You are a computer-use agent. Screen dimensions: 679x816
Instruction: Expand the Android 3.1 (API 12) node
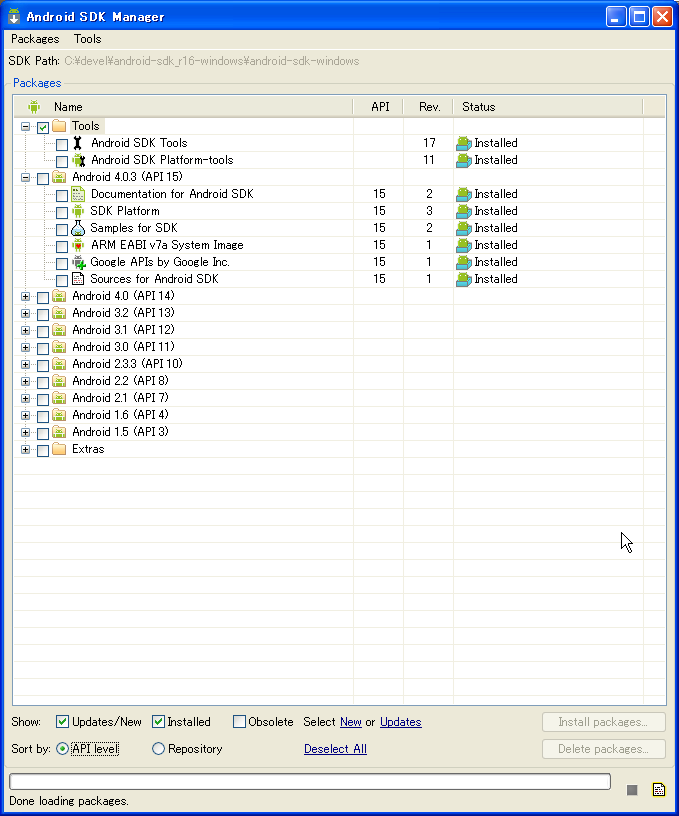[x=25, y=330]
